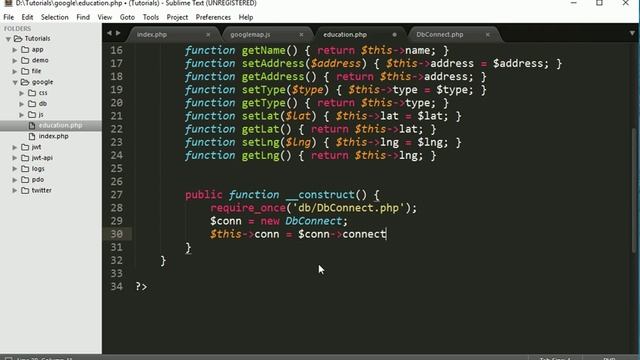Open the File menu
Screen dimensions: 640x360
tap(9, 17)
